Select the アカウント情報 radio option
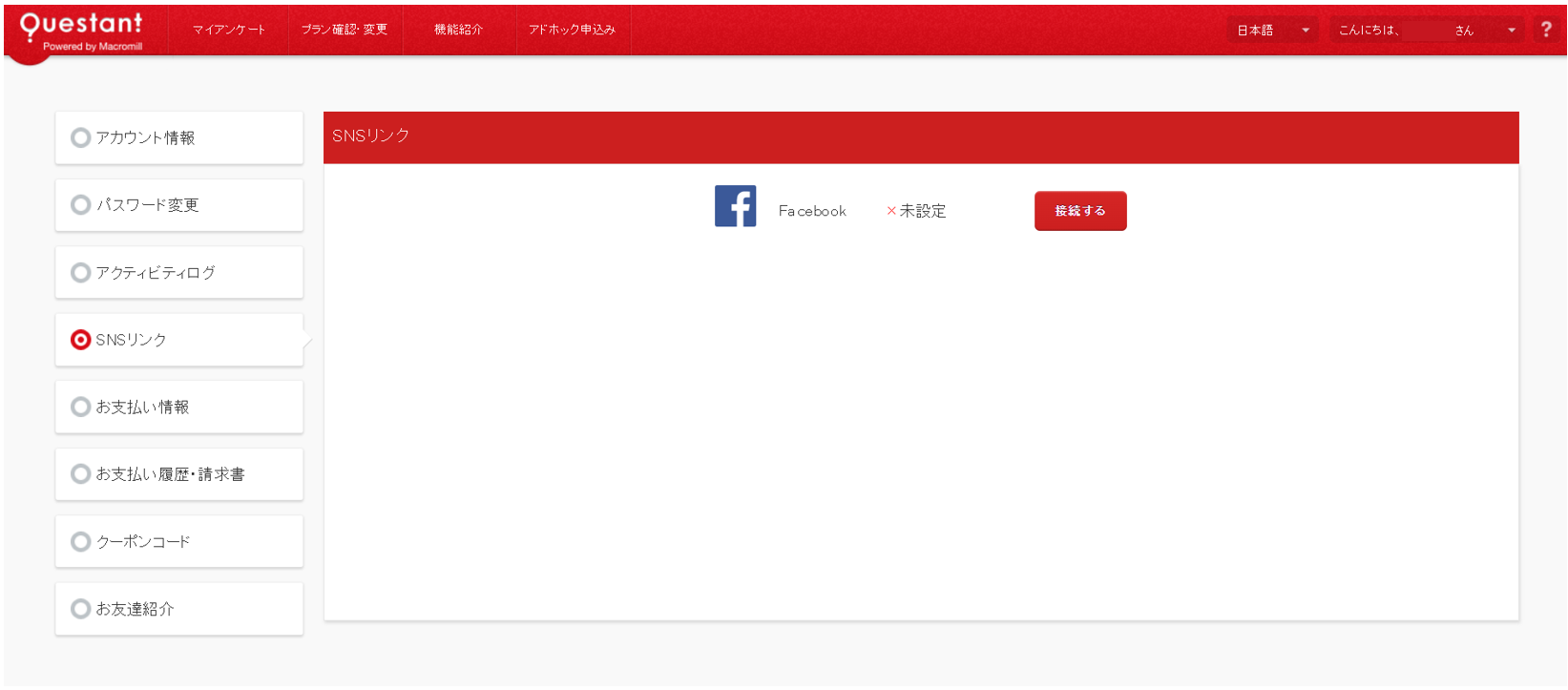1568x690 pixels. (81, 138)
